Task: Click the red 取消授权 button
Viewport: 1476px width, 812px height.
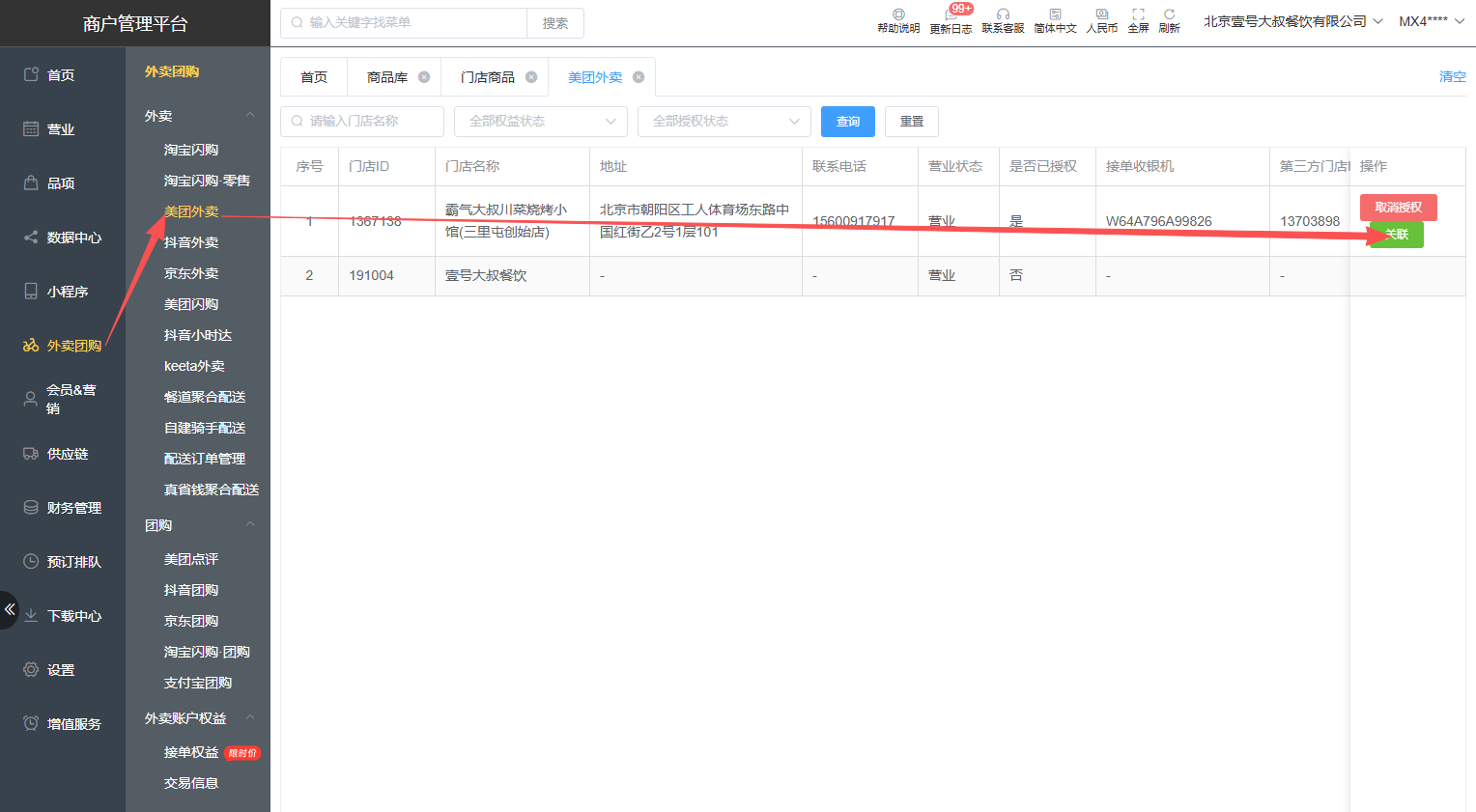Action: (1399, 208)
